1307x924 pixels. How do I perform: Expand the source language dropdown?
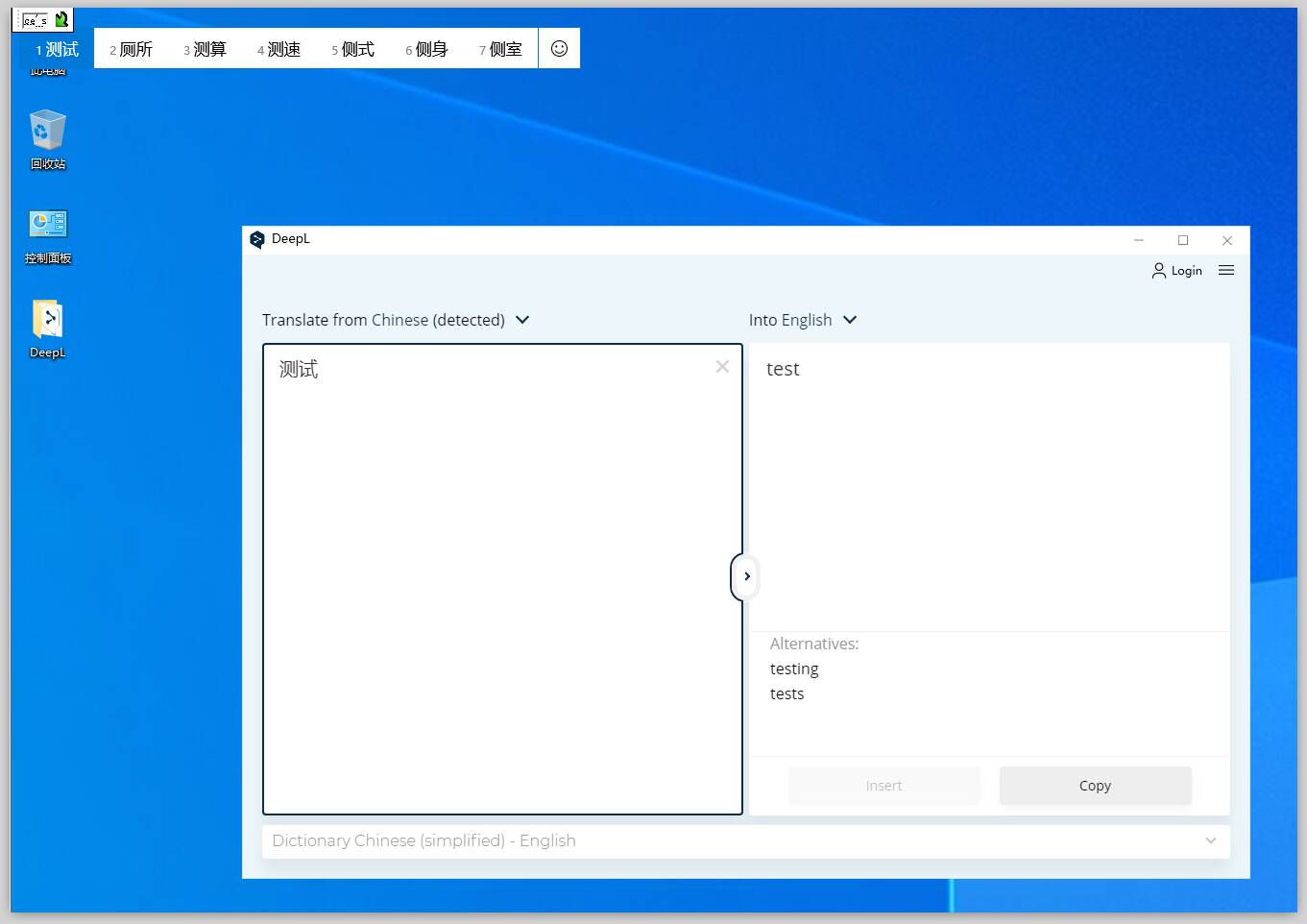click(x=522, y=320)
